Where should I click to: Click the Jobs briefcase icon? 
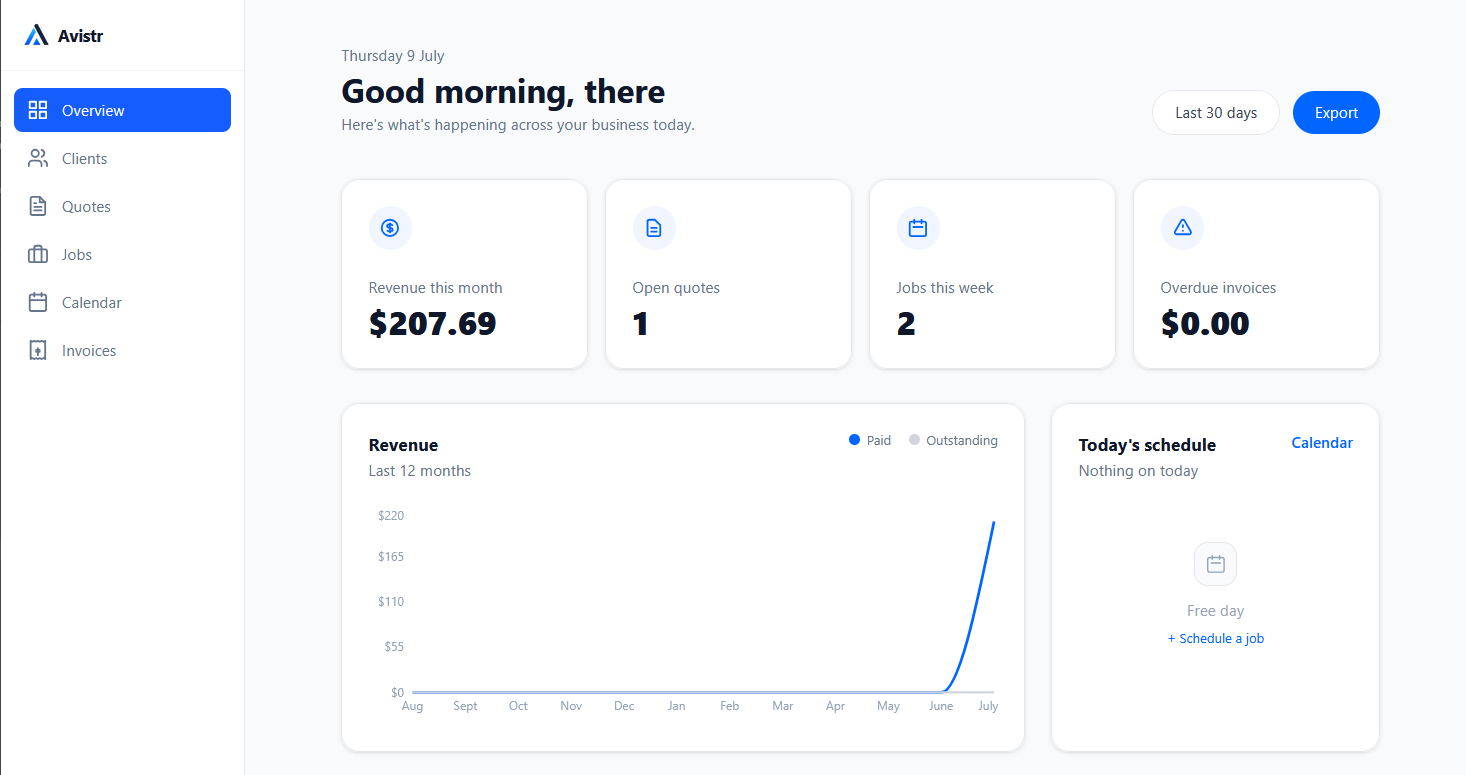coord(38,254)
